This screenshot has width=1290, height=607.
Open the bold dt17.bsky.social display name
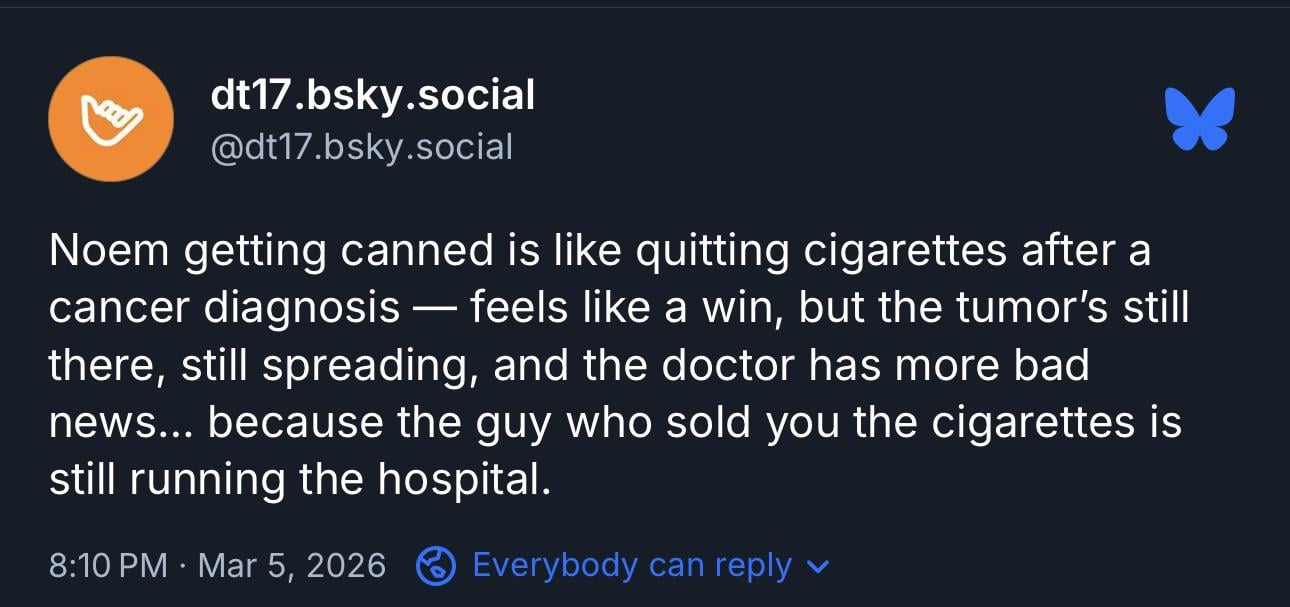373,96
